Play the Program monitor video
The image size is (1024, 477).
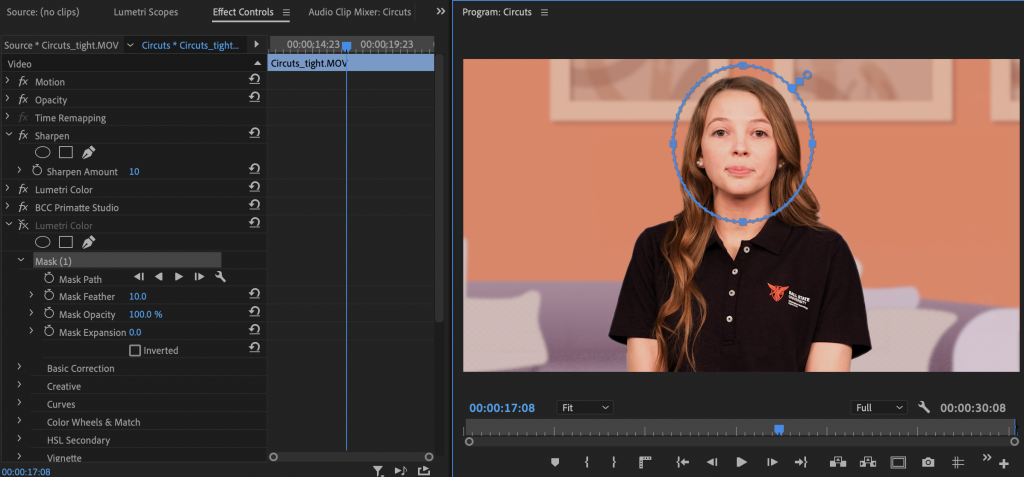coord(741,462)
